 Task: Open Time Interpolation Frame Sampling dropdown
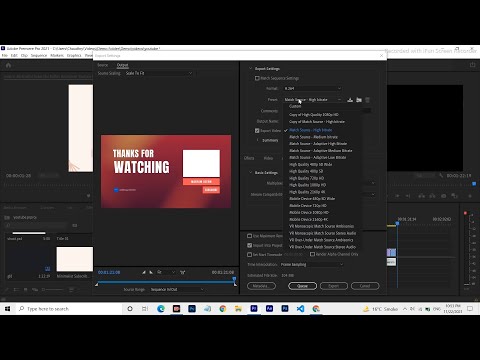point(312,264)
